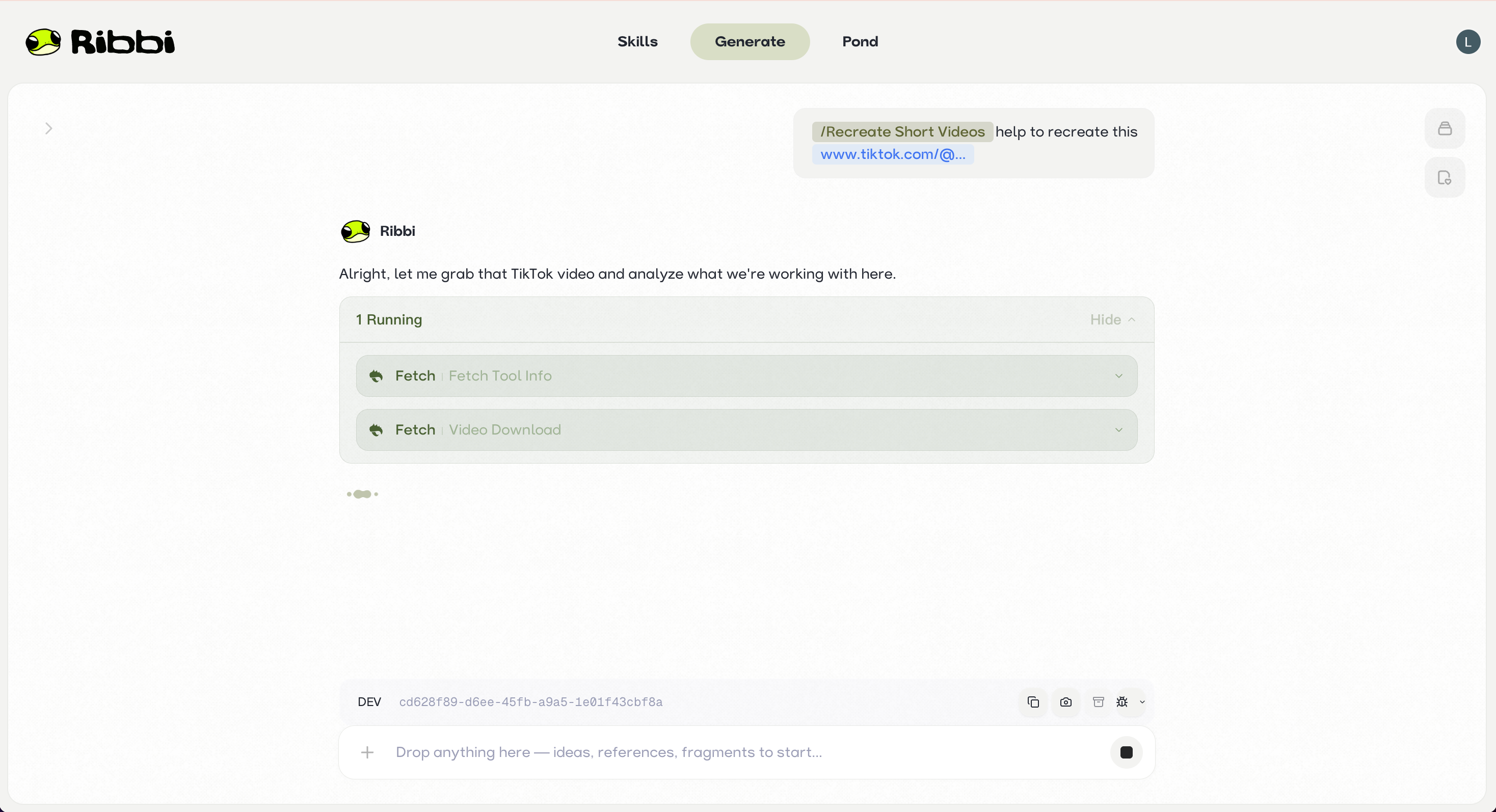1496x812 pixels.
Task: Click the camera snapshot icon
Action: pyautogui.click(x=1065, y=702)
